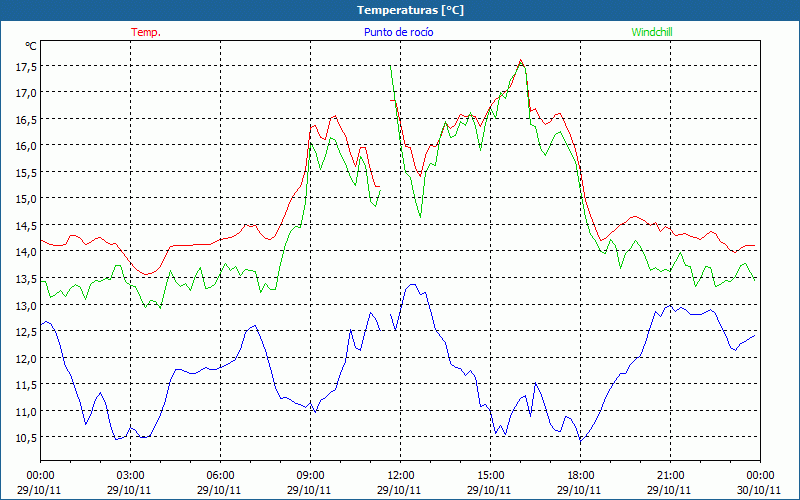Click the 30/10/11 date label
800x500 pixels.
pos(760,490)
